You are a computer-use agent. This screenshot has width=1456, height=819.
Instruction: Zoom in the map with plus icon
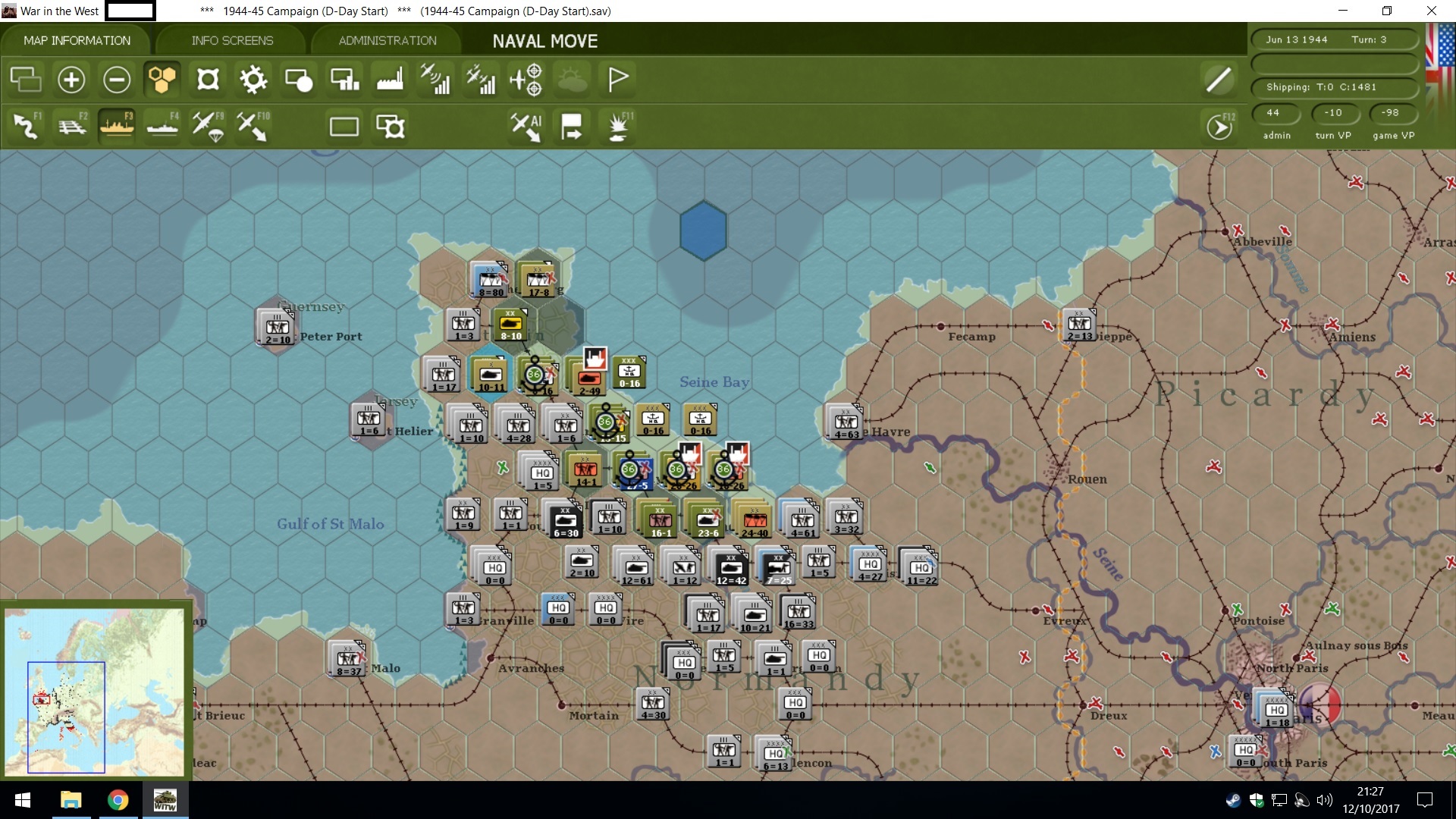tap(71, 80)
